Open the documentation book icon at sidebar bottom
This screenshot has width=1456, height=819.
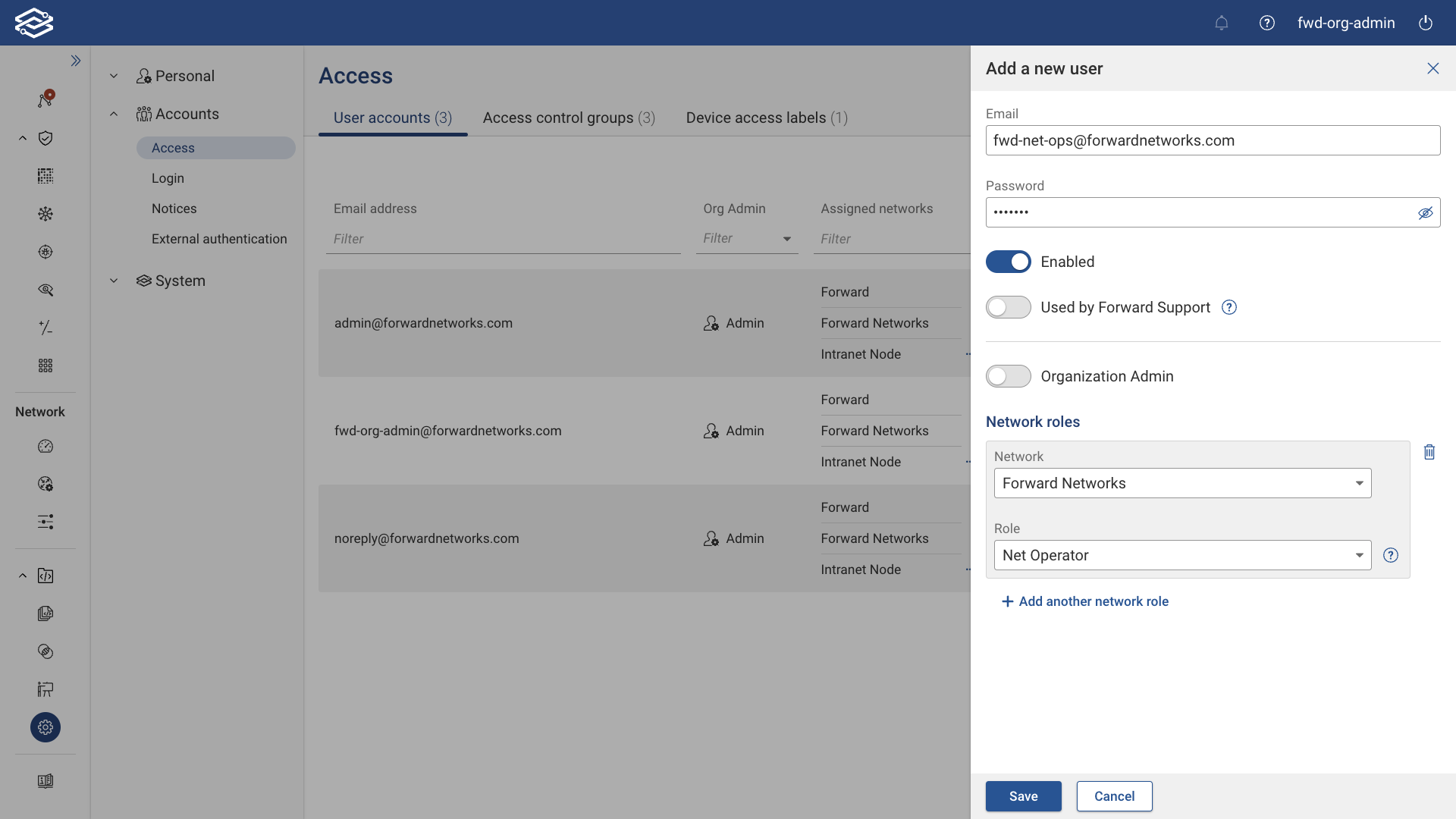click(x=45, y=781)
